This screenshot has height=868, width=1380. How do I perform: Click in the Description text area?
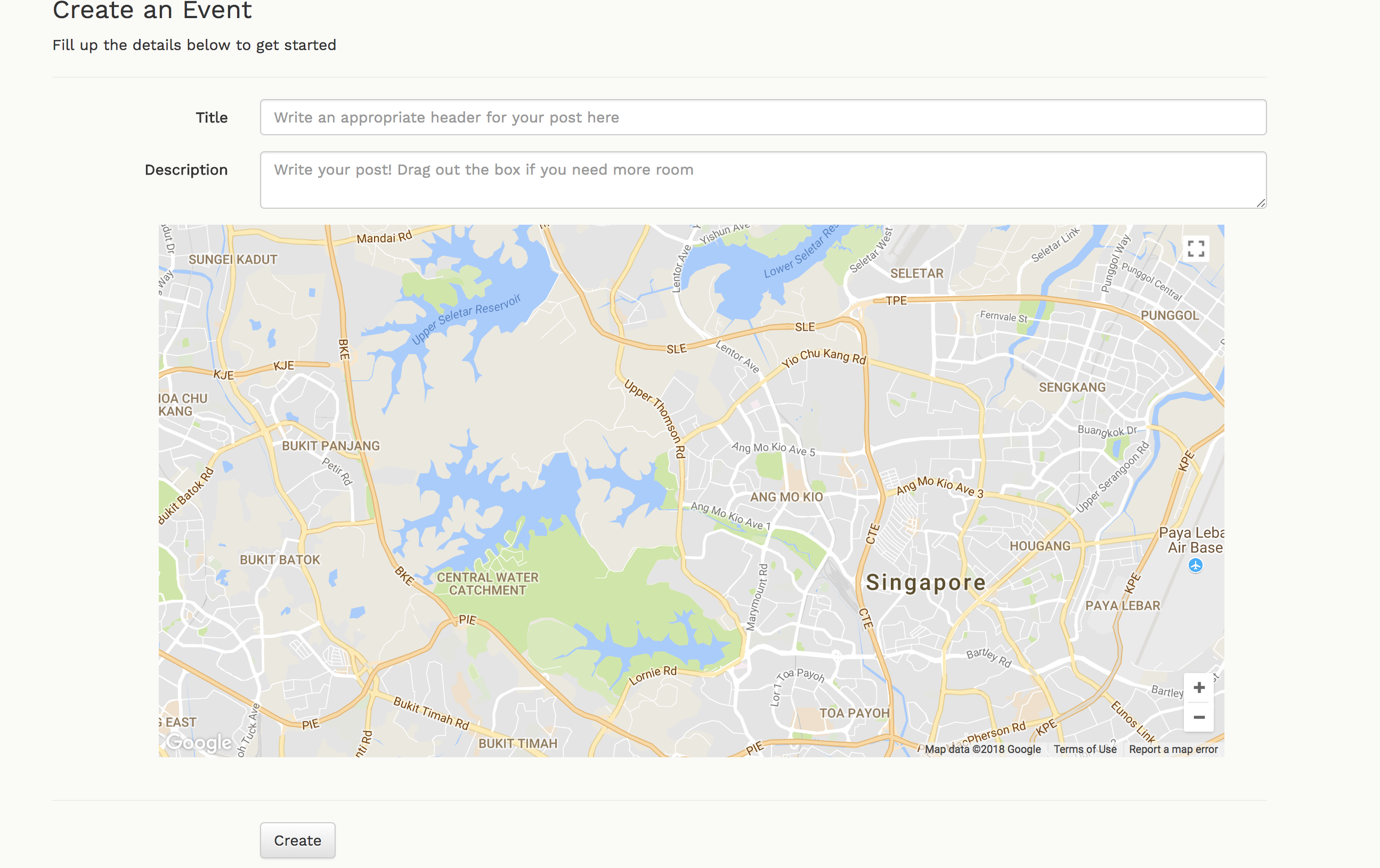(x=763, y=180)
